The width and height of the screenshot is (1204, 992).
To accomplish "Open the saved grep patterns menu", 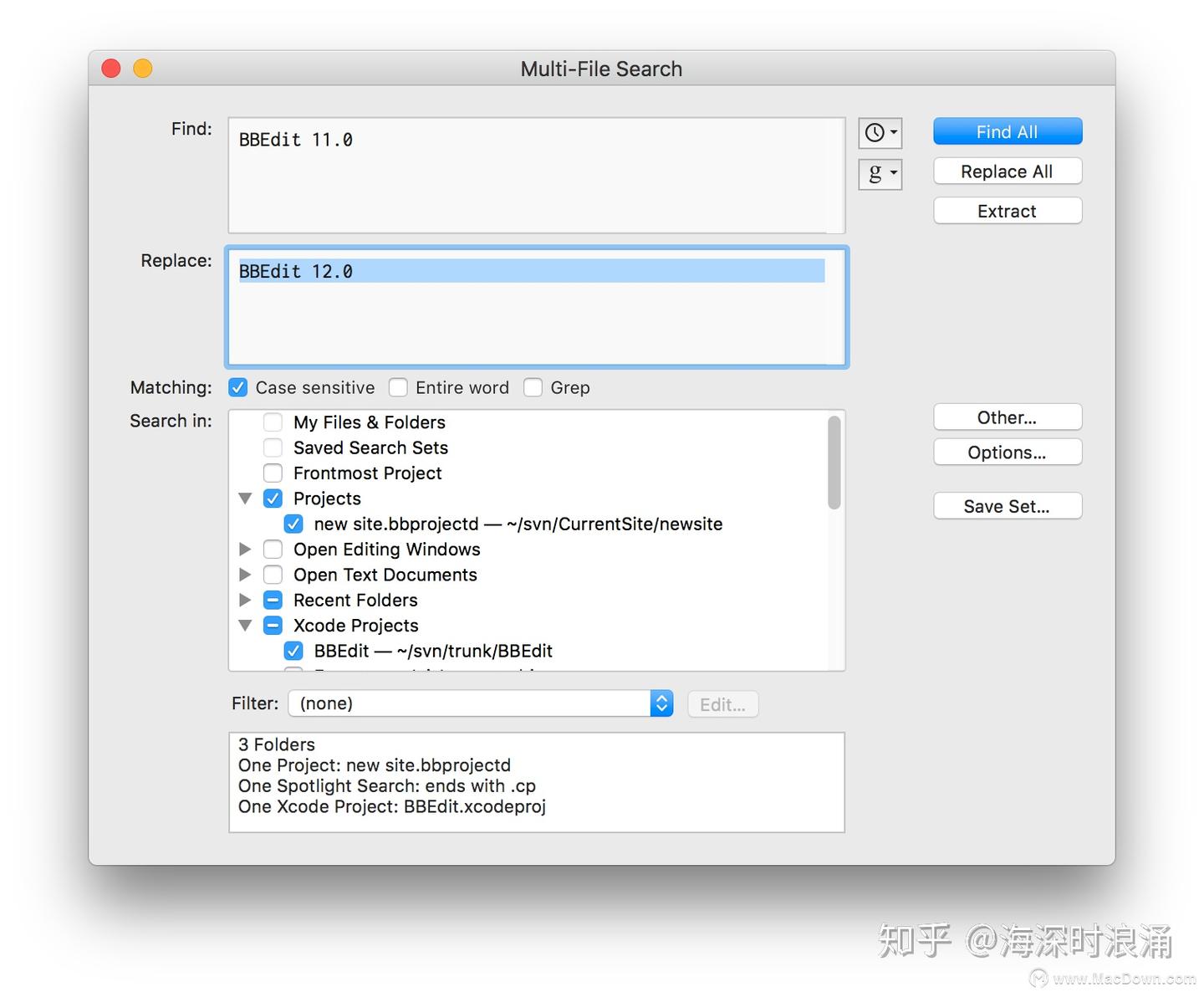I will (880, 174).
